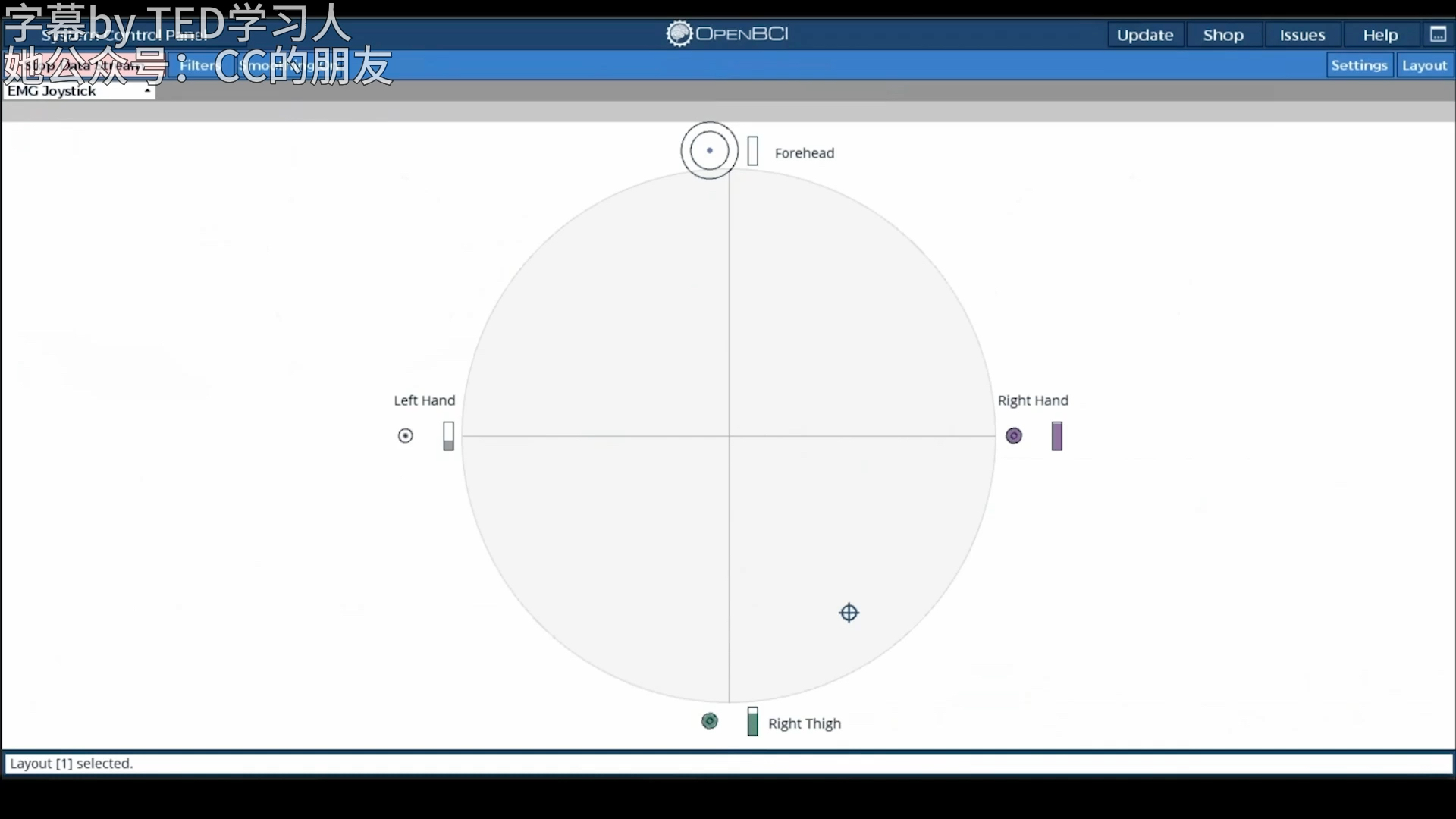The height and width of the screenshot is (819, 1456).
Task: Click the Forehead EMG circle indicator
Action: pos(709,150)
